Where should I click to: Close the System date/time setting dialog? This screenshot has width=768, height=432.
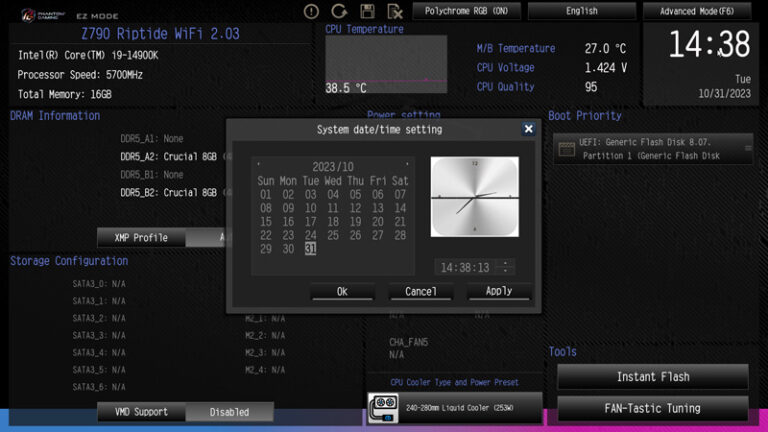tap(528, 129)
